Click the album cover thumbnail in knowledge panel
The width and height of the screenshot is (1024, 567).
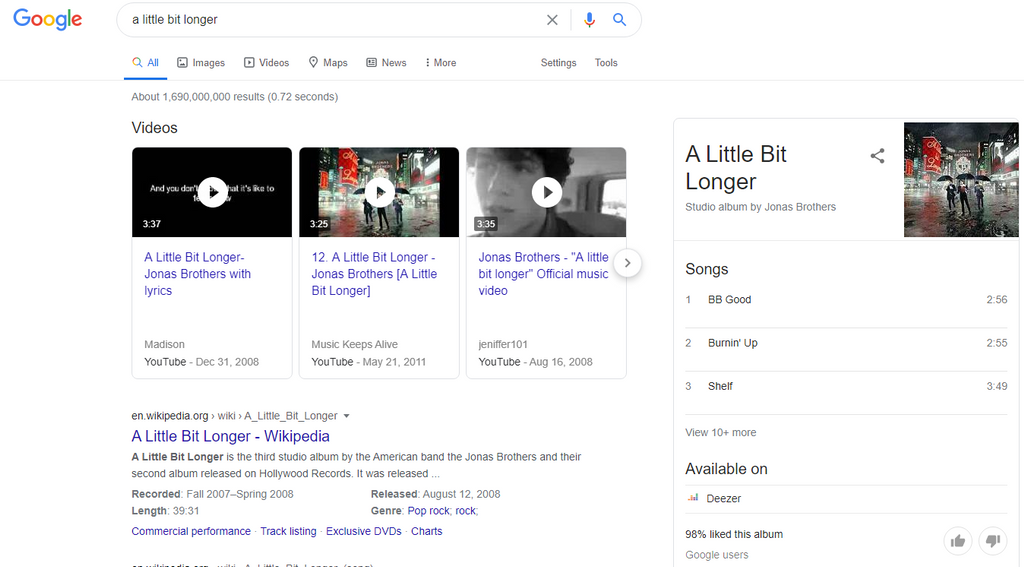tap(961, 180)
